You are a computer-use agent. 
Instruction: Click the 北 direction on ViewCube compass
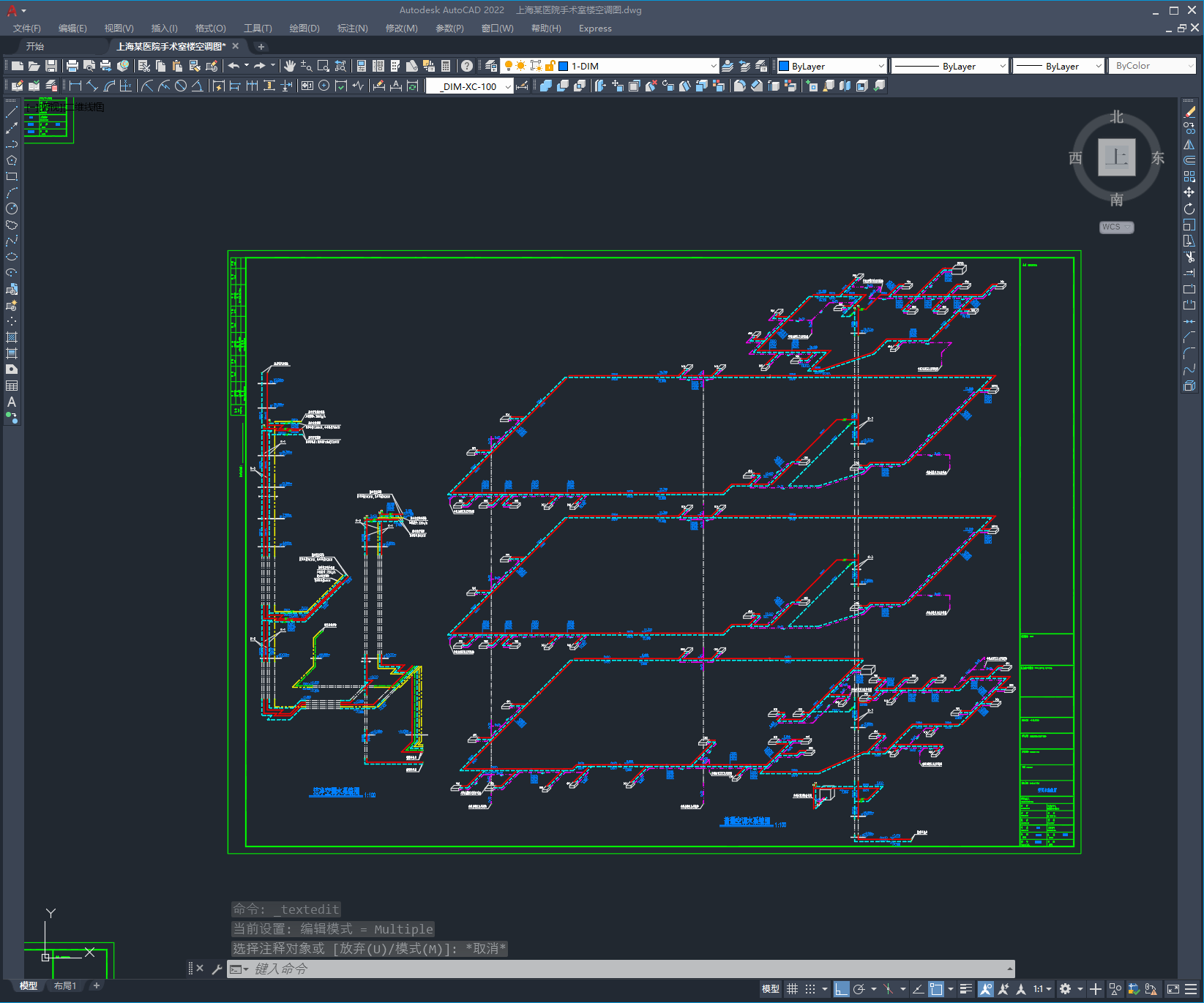click(x=1116, y=117)
